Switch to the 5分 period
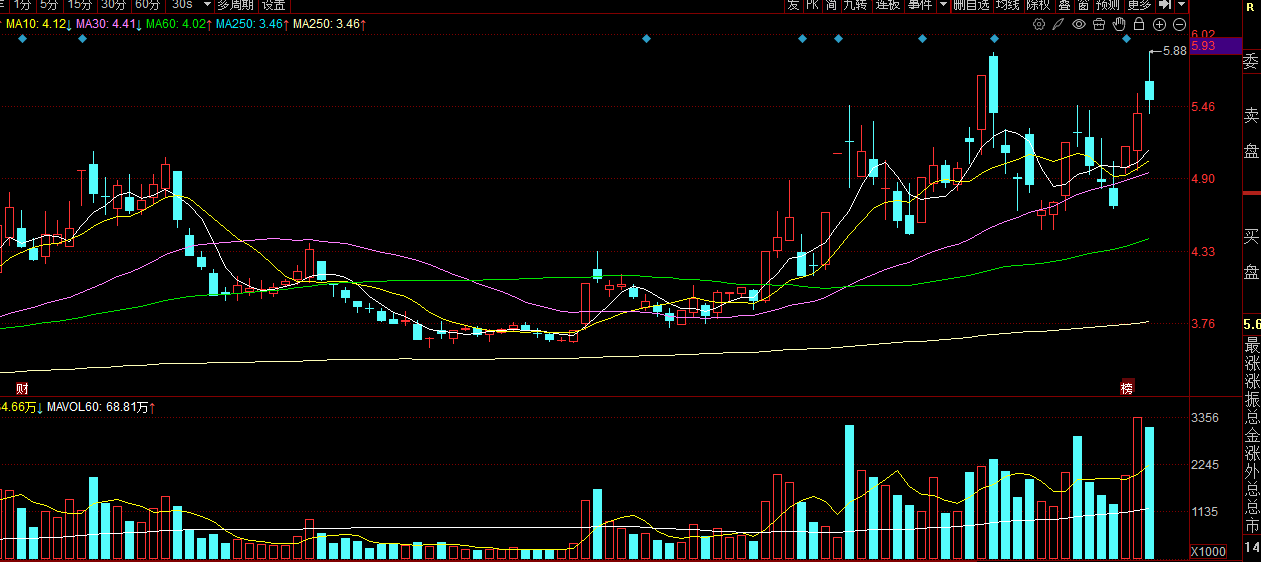Image resolution: width=1261 pixels, height=562 pixels. 49,5
